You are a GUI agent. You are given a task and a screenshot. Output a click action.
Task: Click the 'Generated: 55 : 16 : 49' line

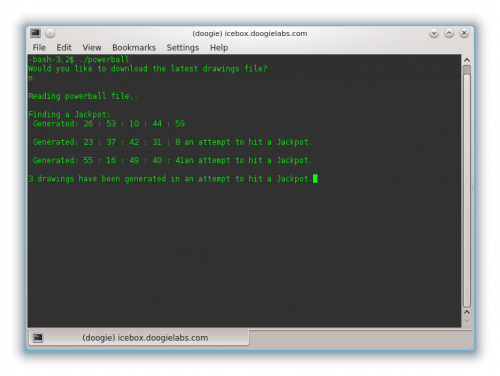172,160
